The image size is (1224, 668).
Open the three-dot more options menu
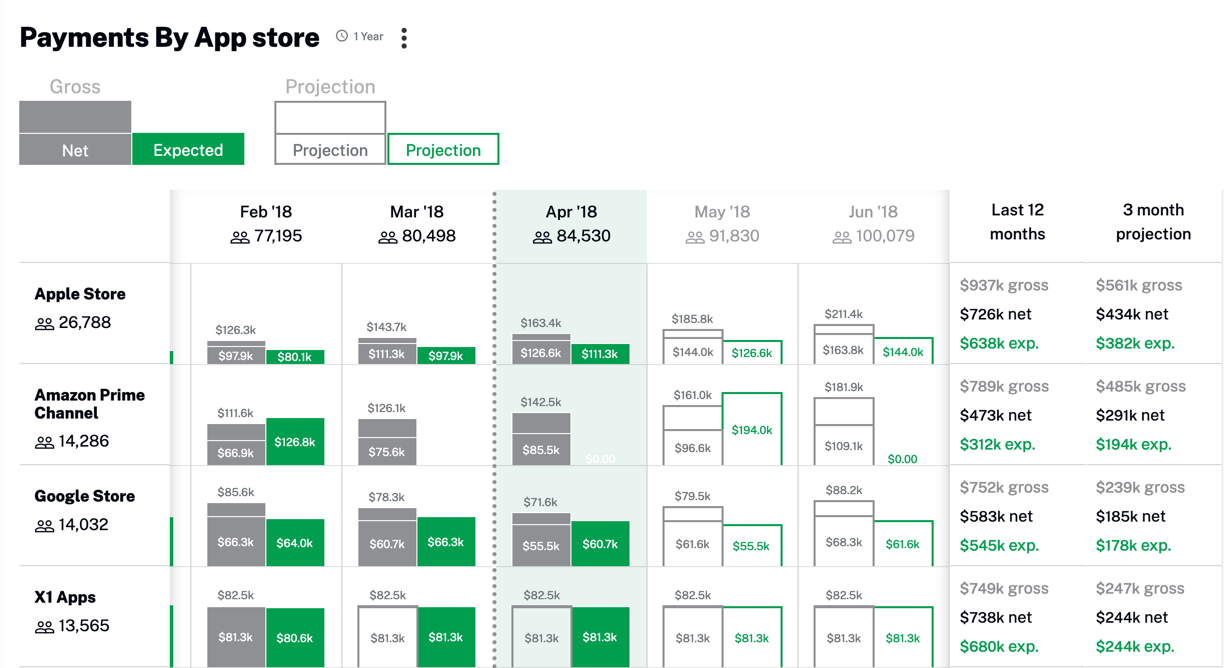[404, 38]
